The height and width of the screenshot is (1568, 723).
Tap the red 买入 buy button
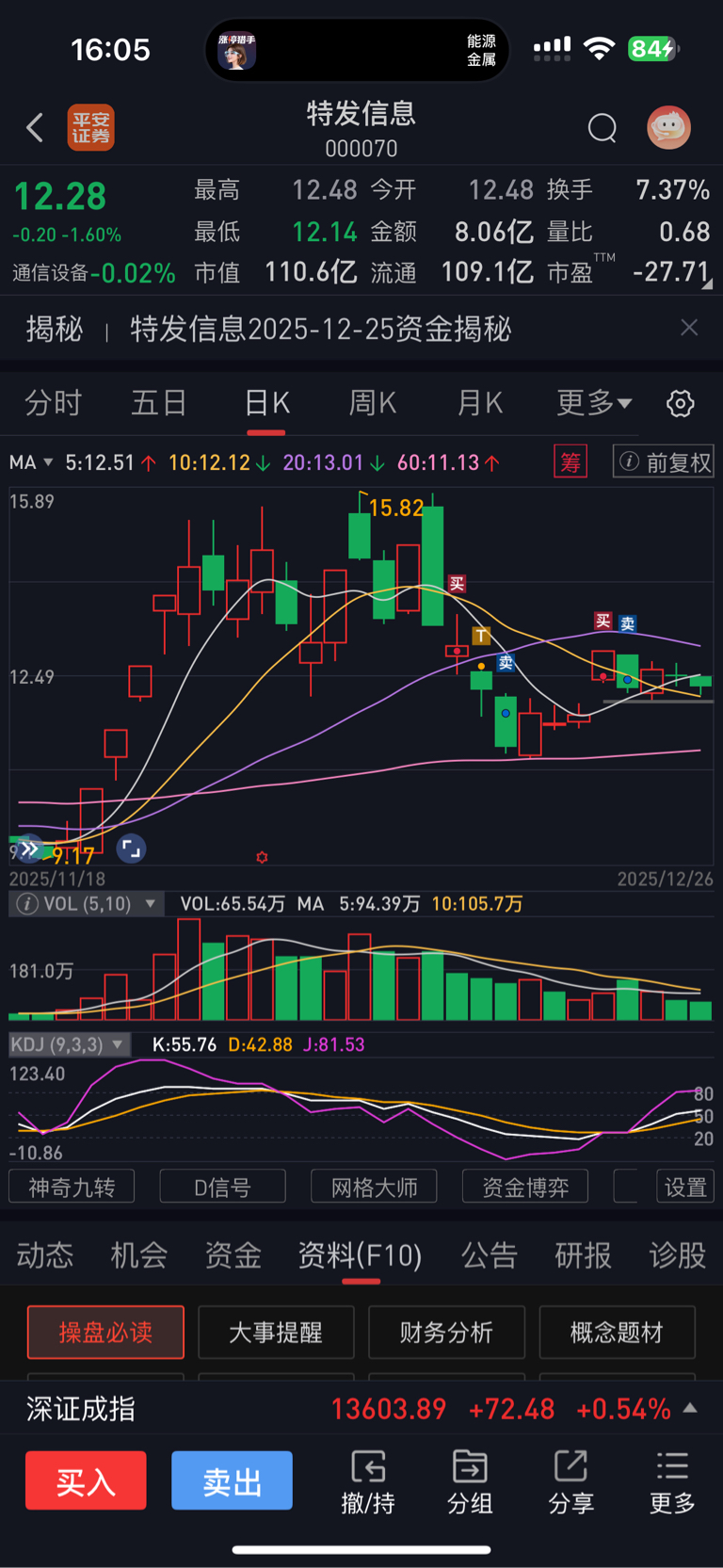coord(86,1480)
